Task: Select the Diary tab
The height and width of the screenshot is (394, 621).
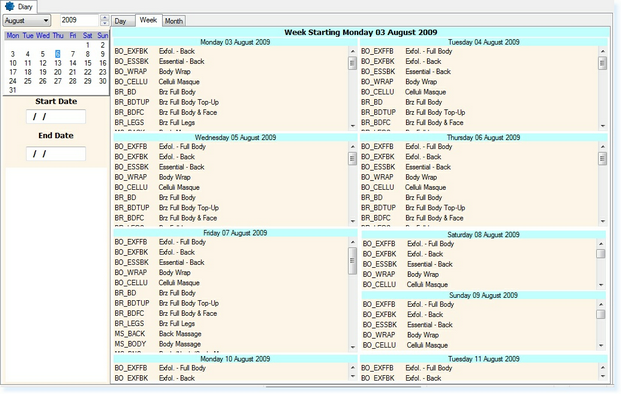Action: [19, 7]
